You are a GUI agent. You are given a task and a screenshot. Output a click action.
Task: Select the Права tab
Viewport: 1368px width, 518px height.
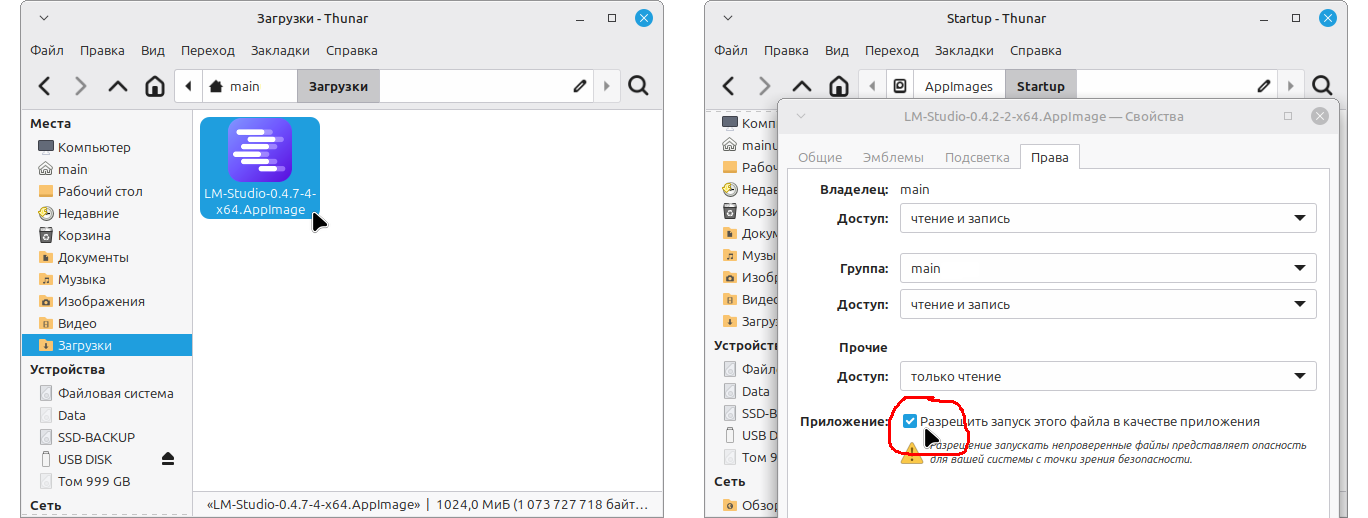(1049, 157)
